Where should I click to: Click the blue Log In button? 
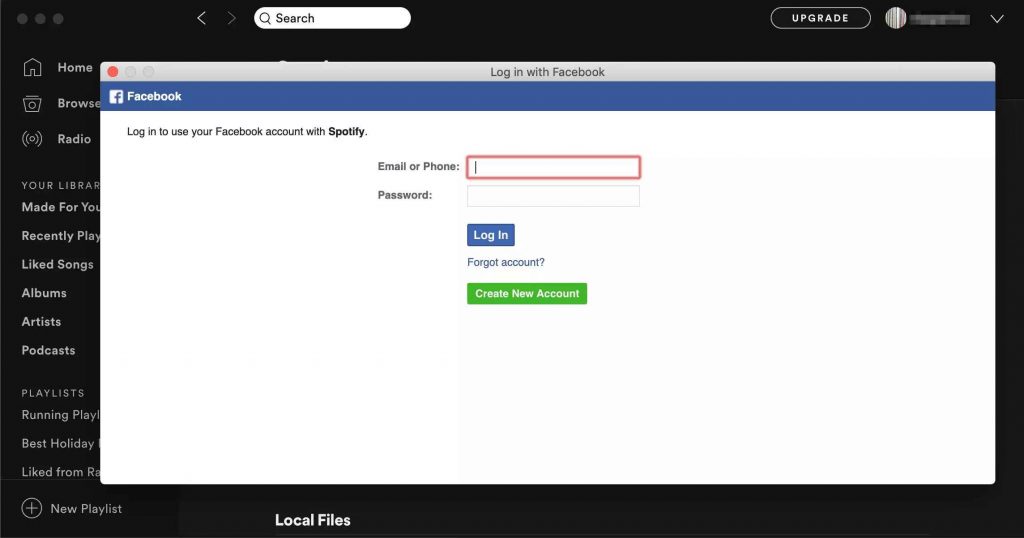(490, 235)
